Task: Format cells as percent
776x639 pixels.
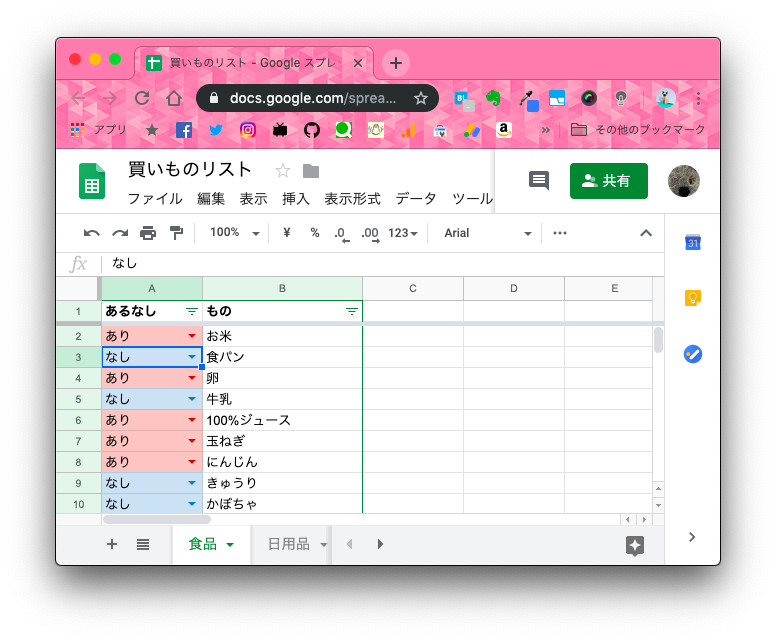Action: 315,233
